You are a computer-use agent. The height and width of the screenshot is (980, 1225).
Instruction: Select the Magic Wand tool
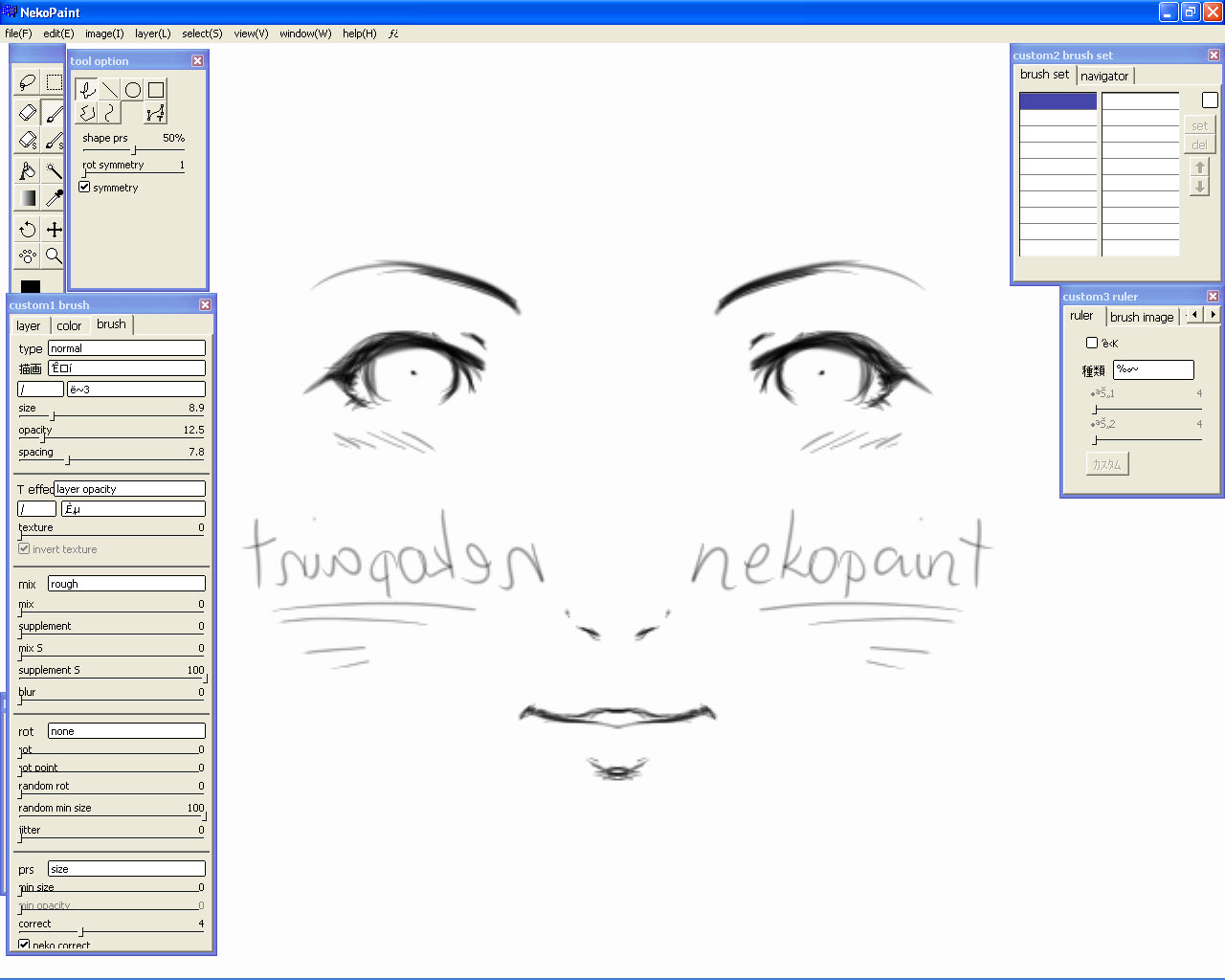pyautogui.click(x=54, y=170)
